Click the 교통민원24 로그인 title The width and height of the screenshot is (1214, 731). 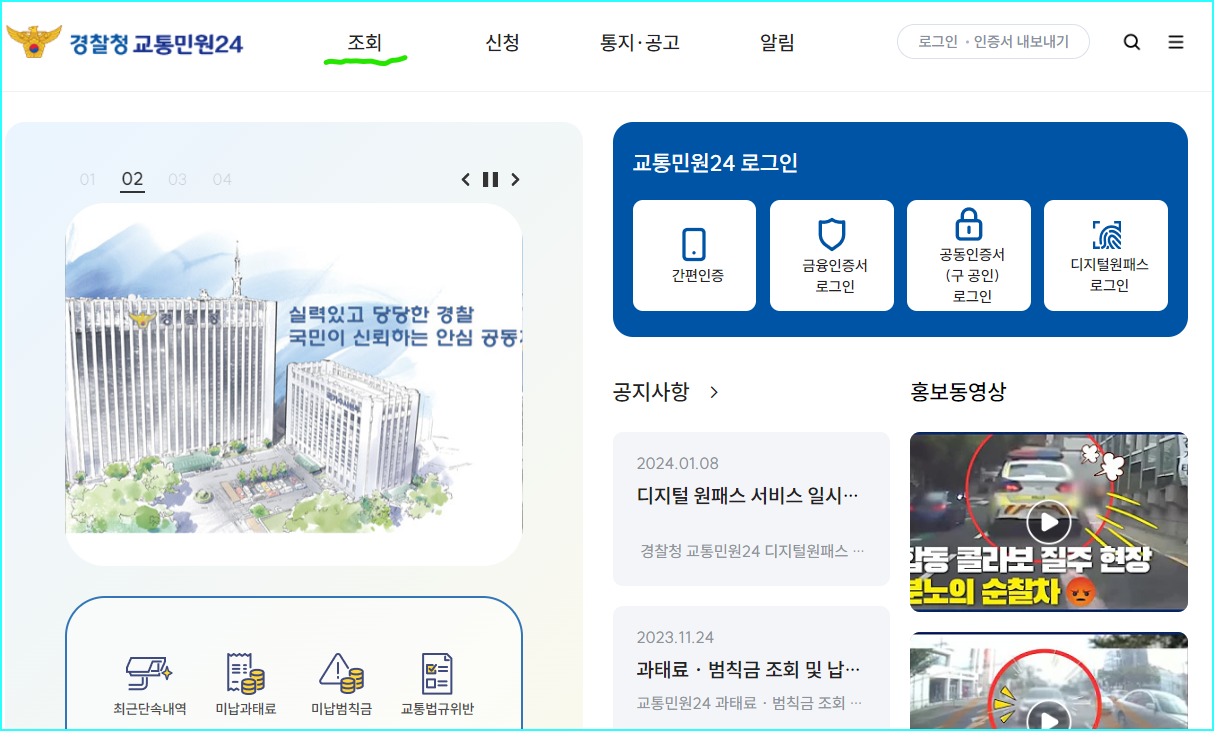point(715,163)
